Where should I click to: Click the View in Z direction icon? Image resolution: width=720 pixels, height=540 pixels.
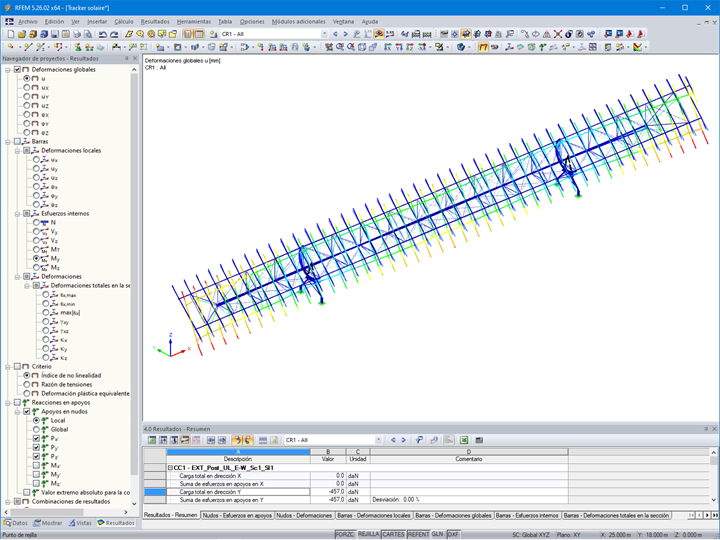(410, 47)
